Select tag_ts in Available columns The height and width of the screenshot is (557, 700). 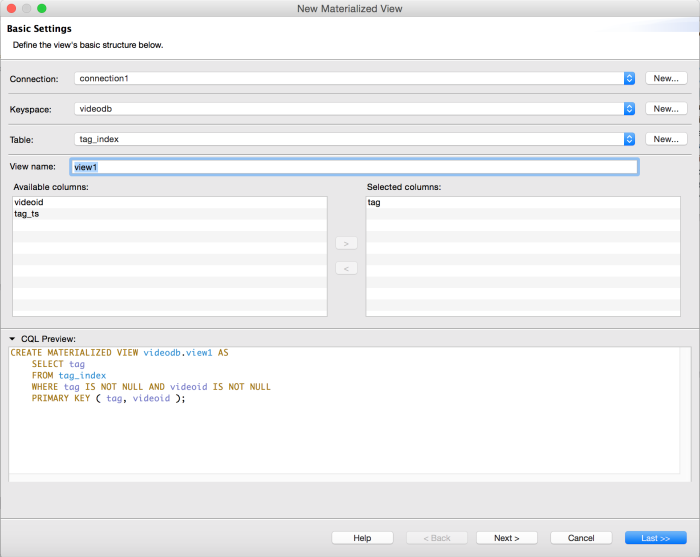tap(27, 213)
